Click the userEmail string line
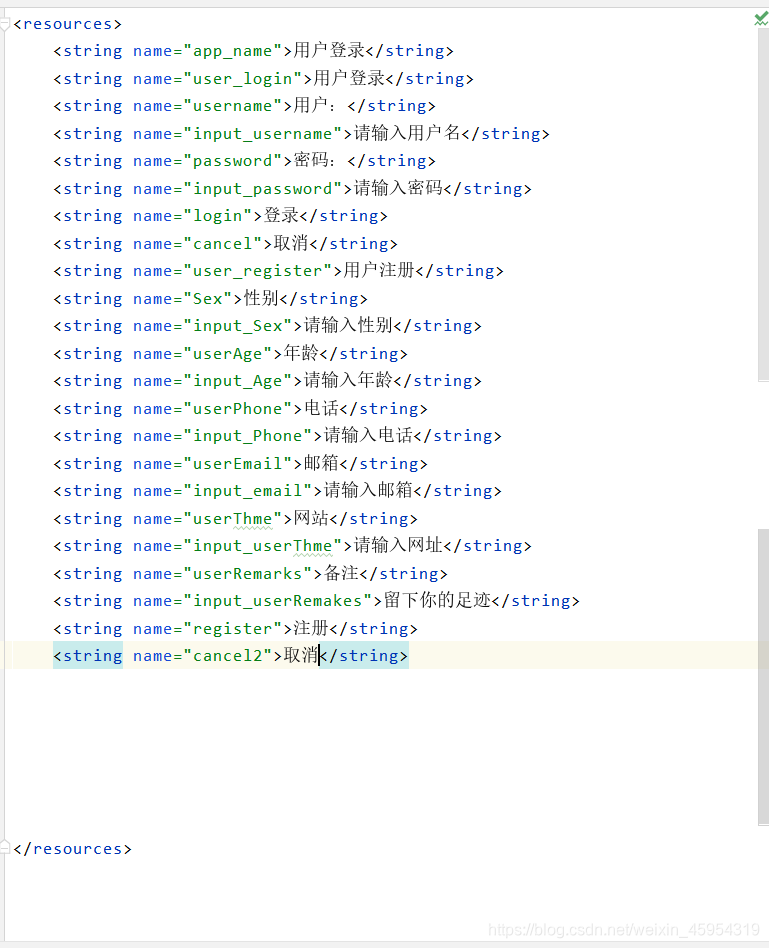This screenshot has width=769, height=948. pos(240,464)
